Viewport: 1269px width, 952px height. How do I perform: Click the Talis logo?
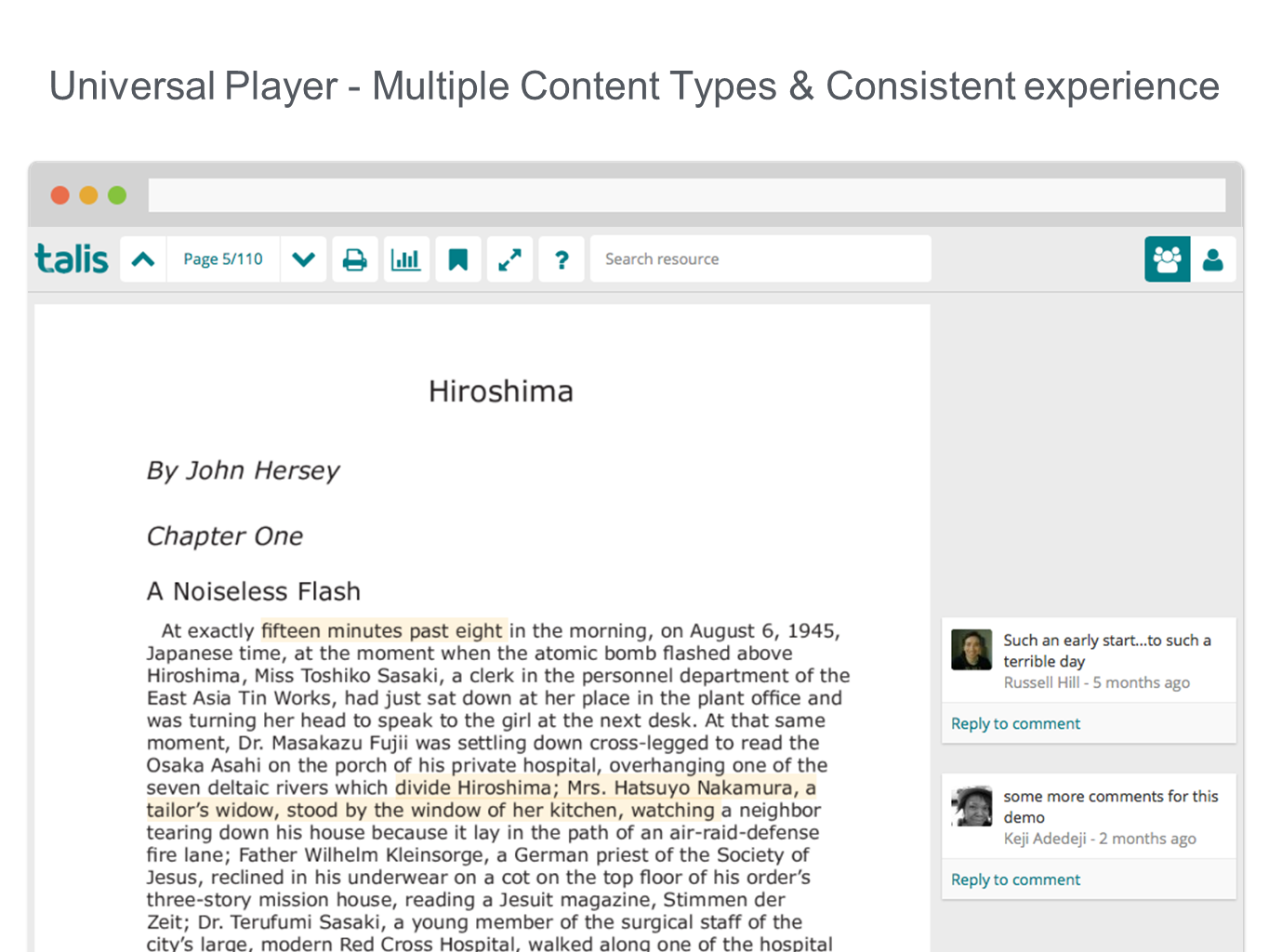pyautogui.click(x=72, y=258)
